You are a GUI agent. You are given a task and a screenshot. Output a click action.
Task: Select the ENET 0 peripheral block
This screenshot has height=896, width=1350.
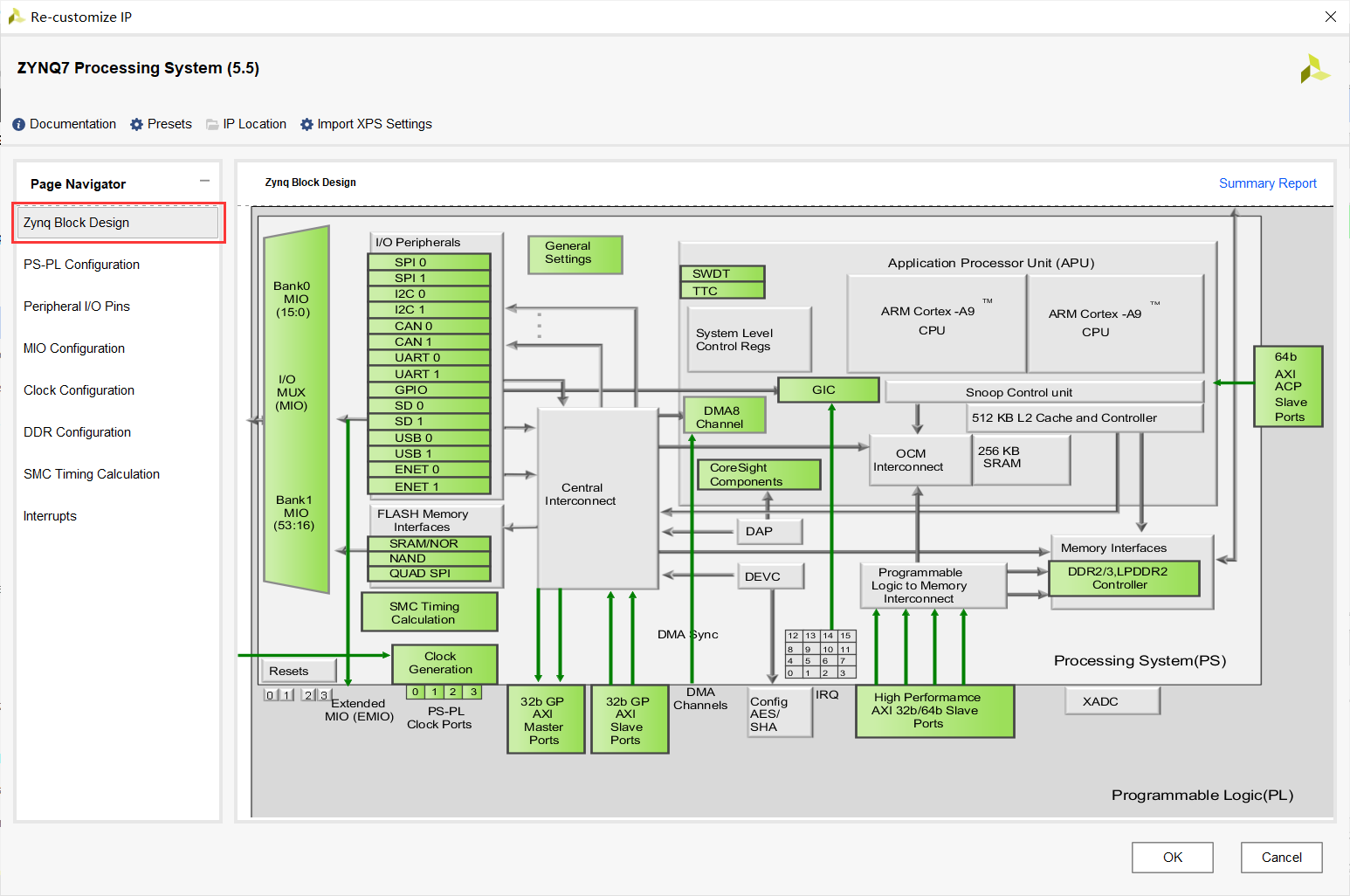click(428, 470)
